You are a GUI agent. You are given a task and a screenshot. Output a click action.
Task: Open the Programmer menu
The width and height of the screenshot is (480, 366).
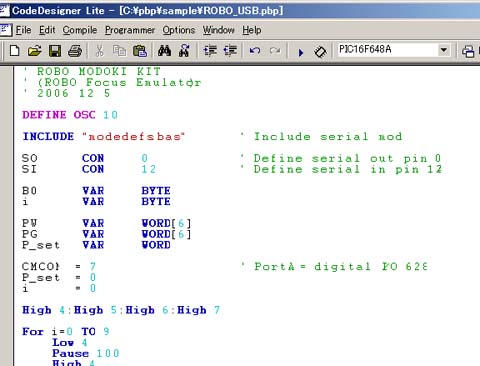(130, 30)
